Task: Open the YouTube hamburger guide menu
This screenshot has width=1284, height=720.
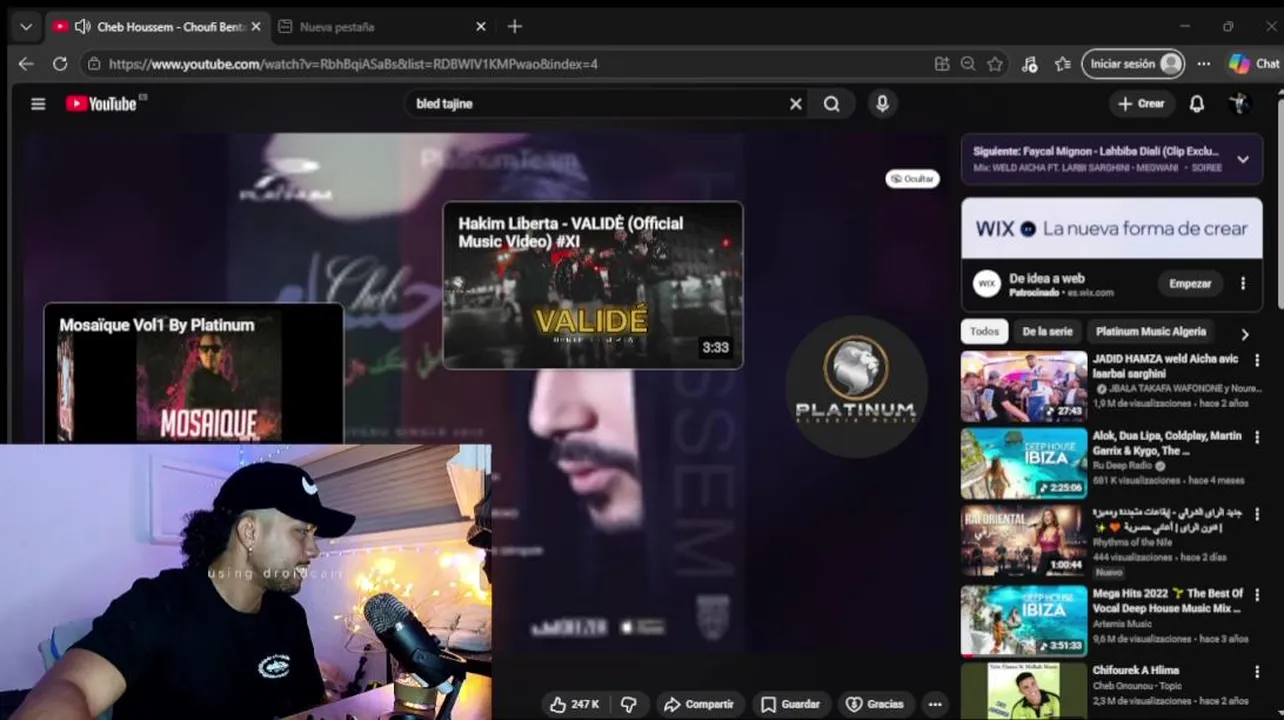Action: tap(38, 104)
